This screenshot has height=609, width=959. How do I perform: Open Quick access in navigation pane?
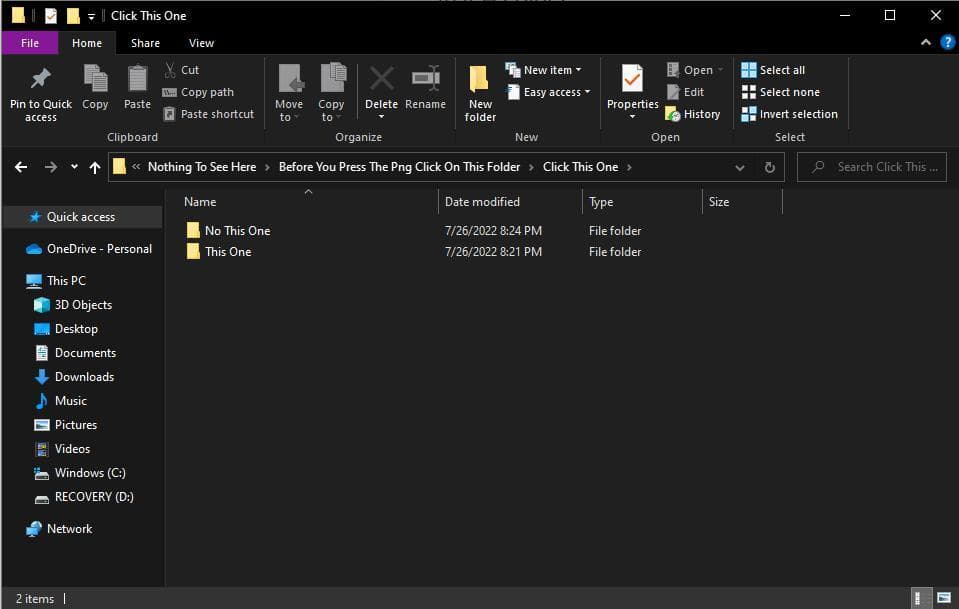pyautogui.click(x=81, y=216)
